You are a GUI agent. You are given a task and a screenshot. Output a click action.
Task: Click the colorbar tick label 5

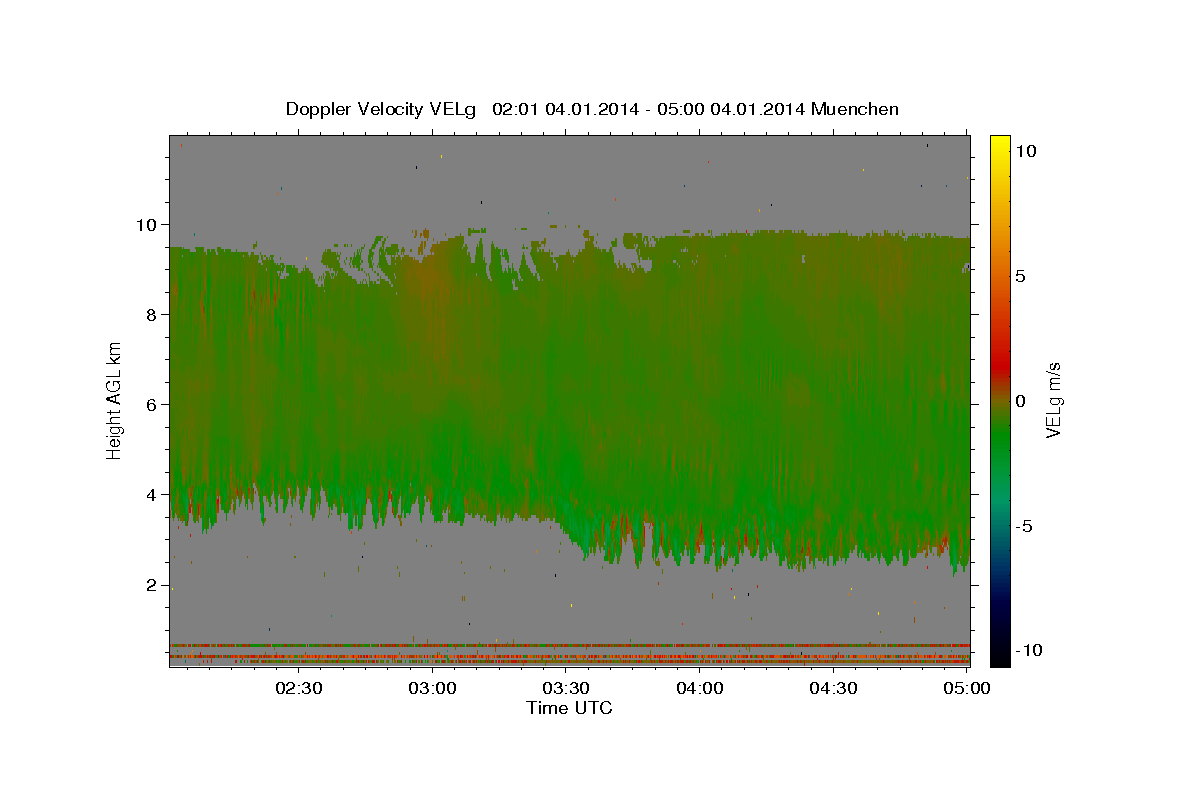pyautogui.click(x=1020, y=276)
